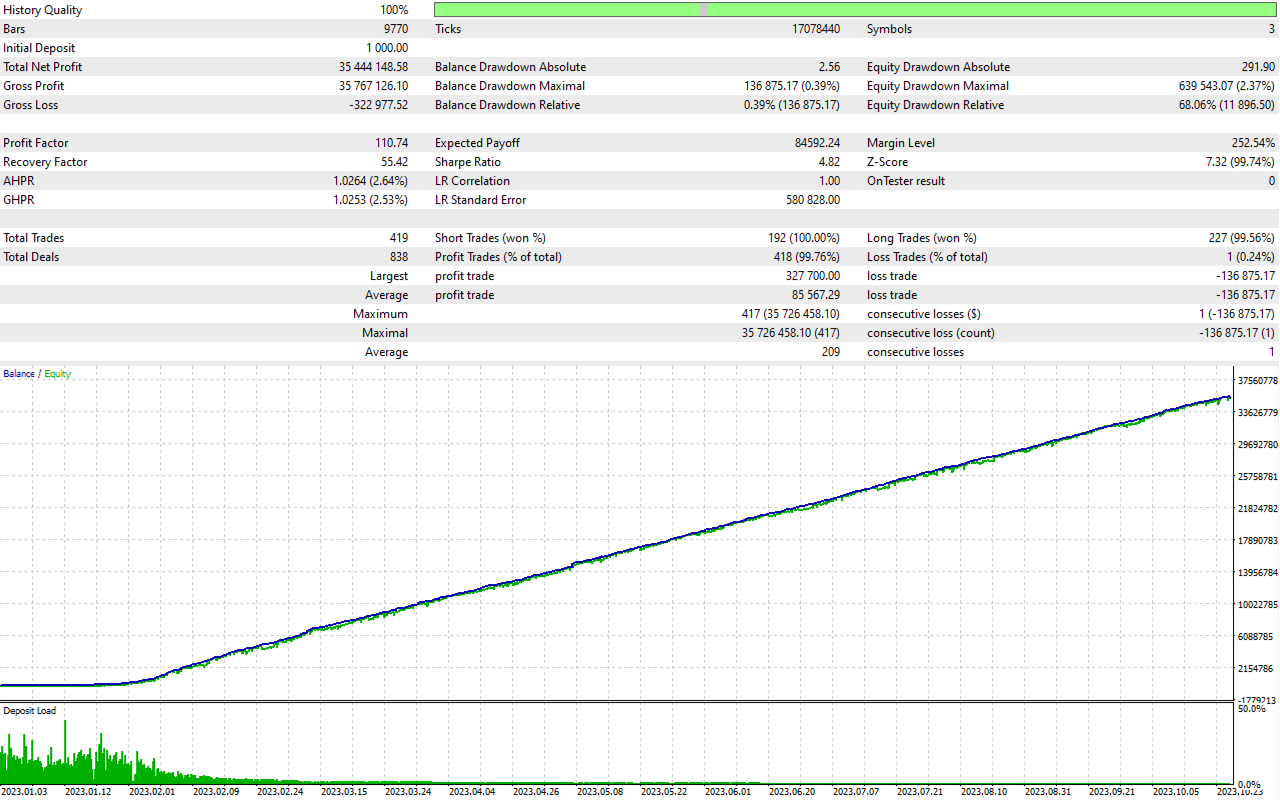Select the Margin Level value 252.54%

[x=1254, y=143]
